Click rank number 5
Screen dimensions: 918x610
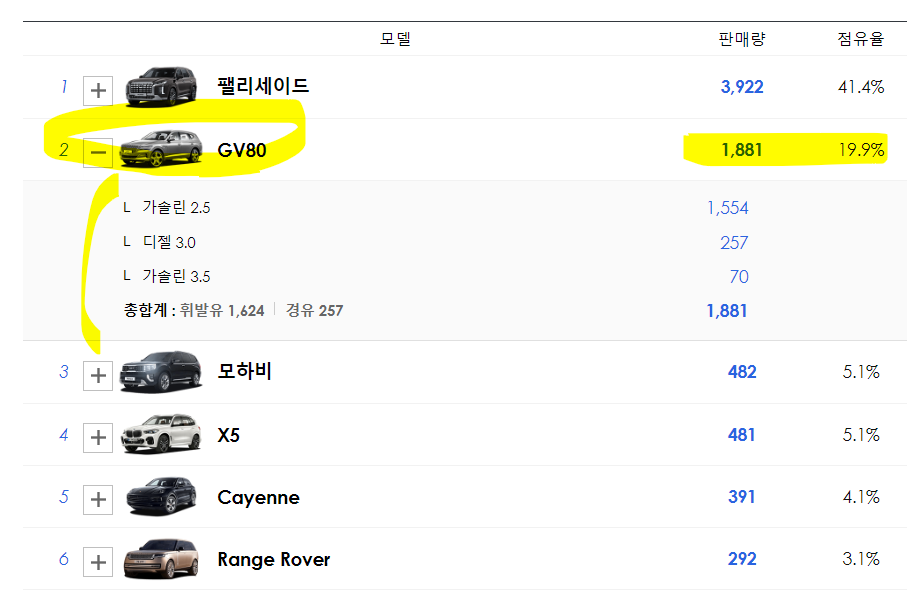click(x=64, y=497)
